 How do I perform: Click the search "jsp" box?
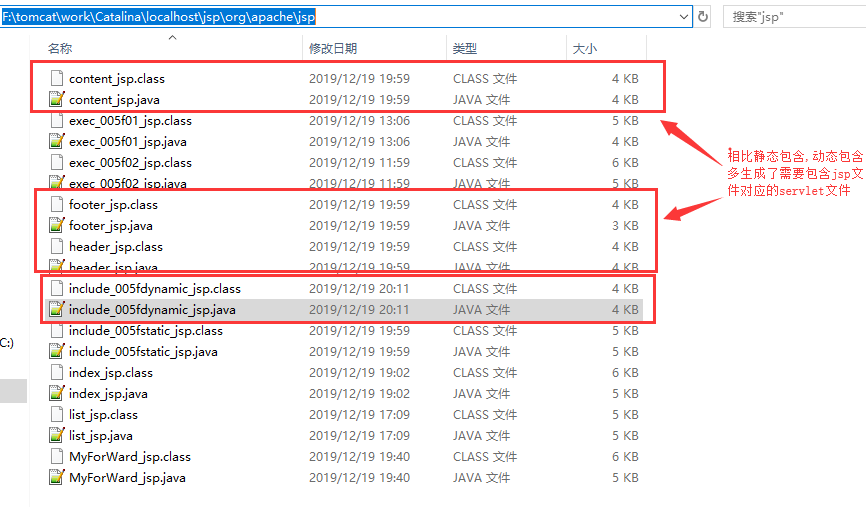[x=794, y=17]
